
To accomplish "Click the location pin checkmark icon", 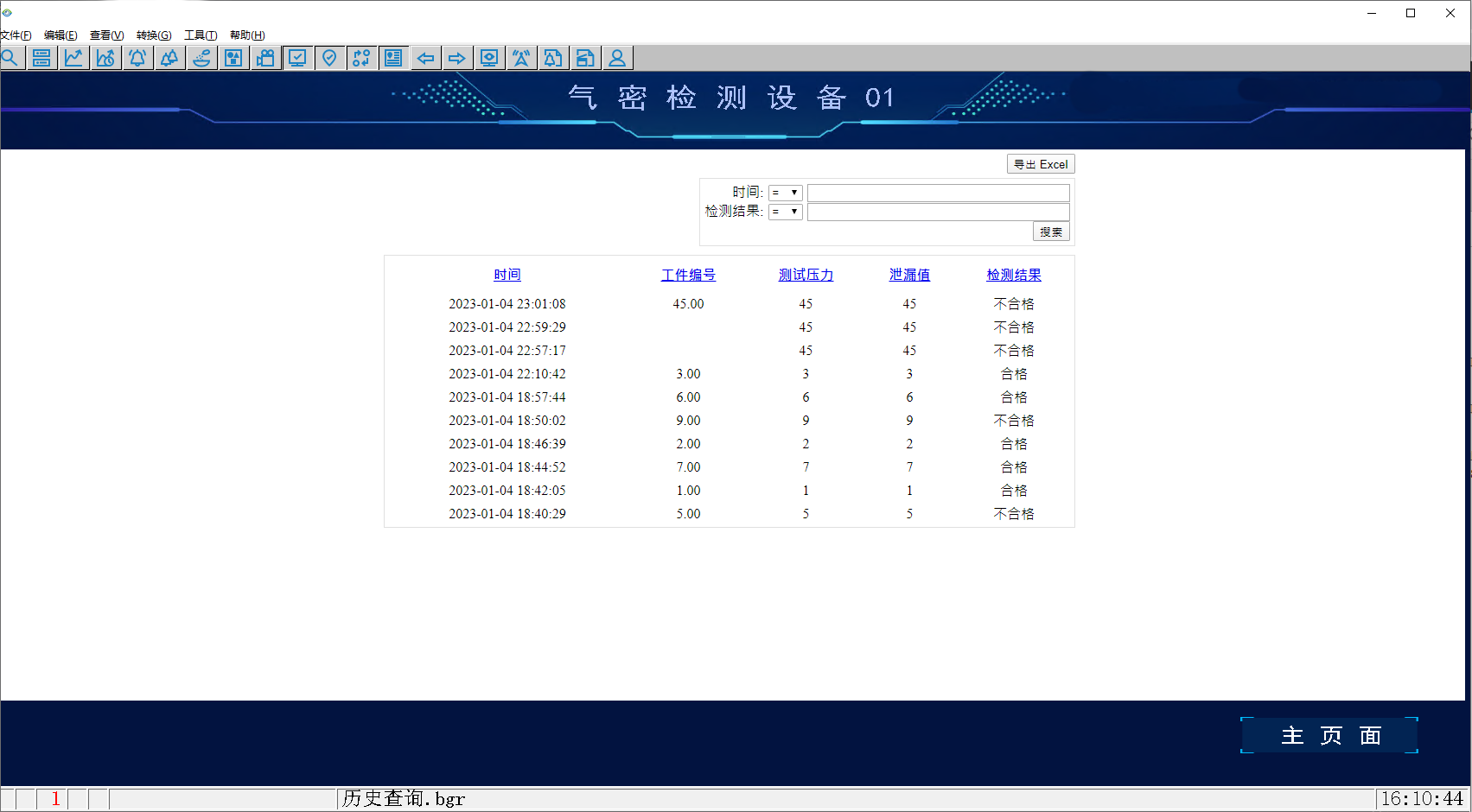I will pyautogui.click(x=329, y=58).
